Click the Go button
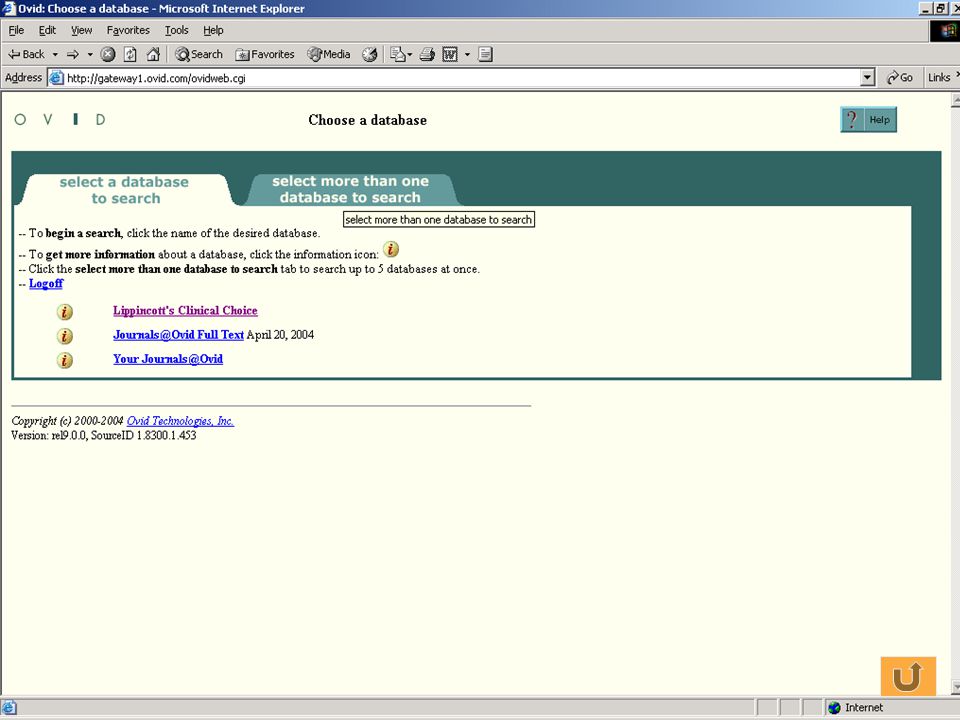Image resolution: width=960 pixels, height=720 pixels. pos(899,78)
